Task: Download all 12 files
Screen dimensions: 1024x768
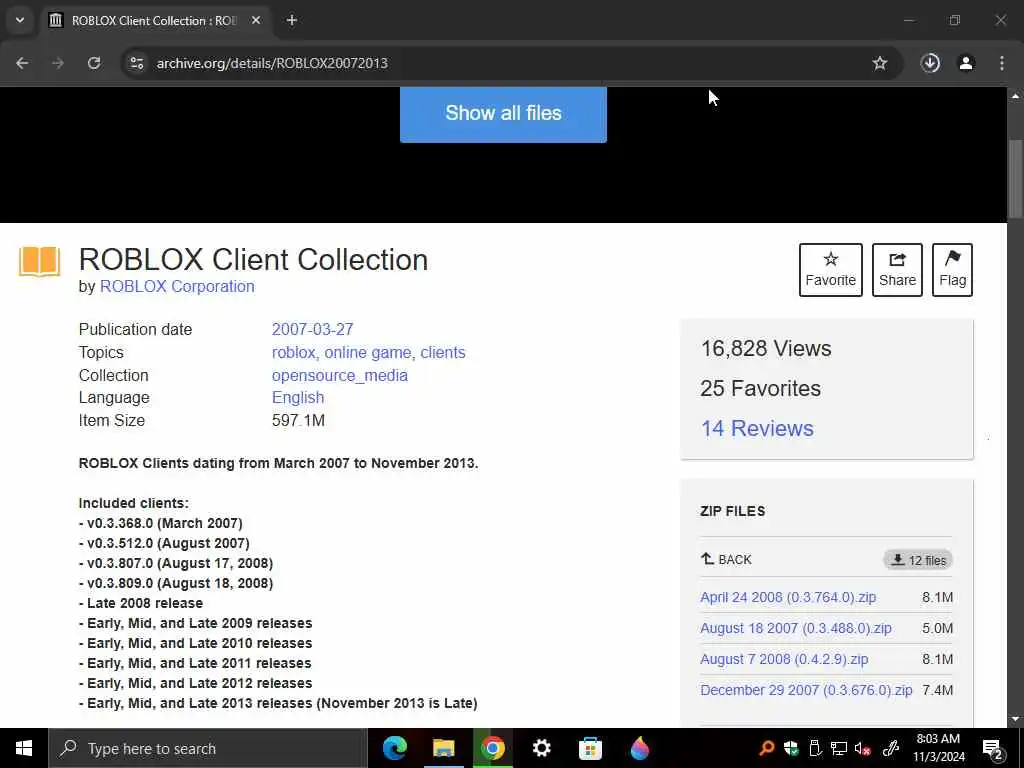Action: 918,560
